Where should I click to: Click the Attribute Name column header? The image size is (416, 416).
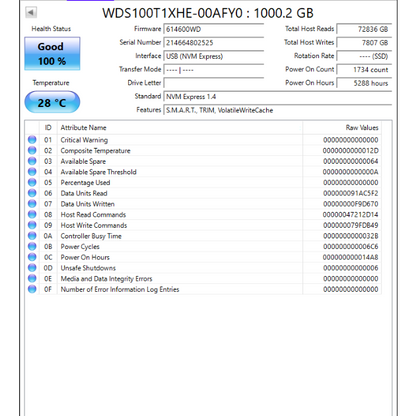tap(180, 128)
